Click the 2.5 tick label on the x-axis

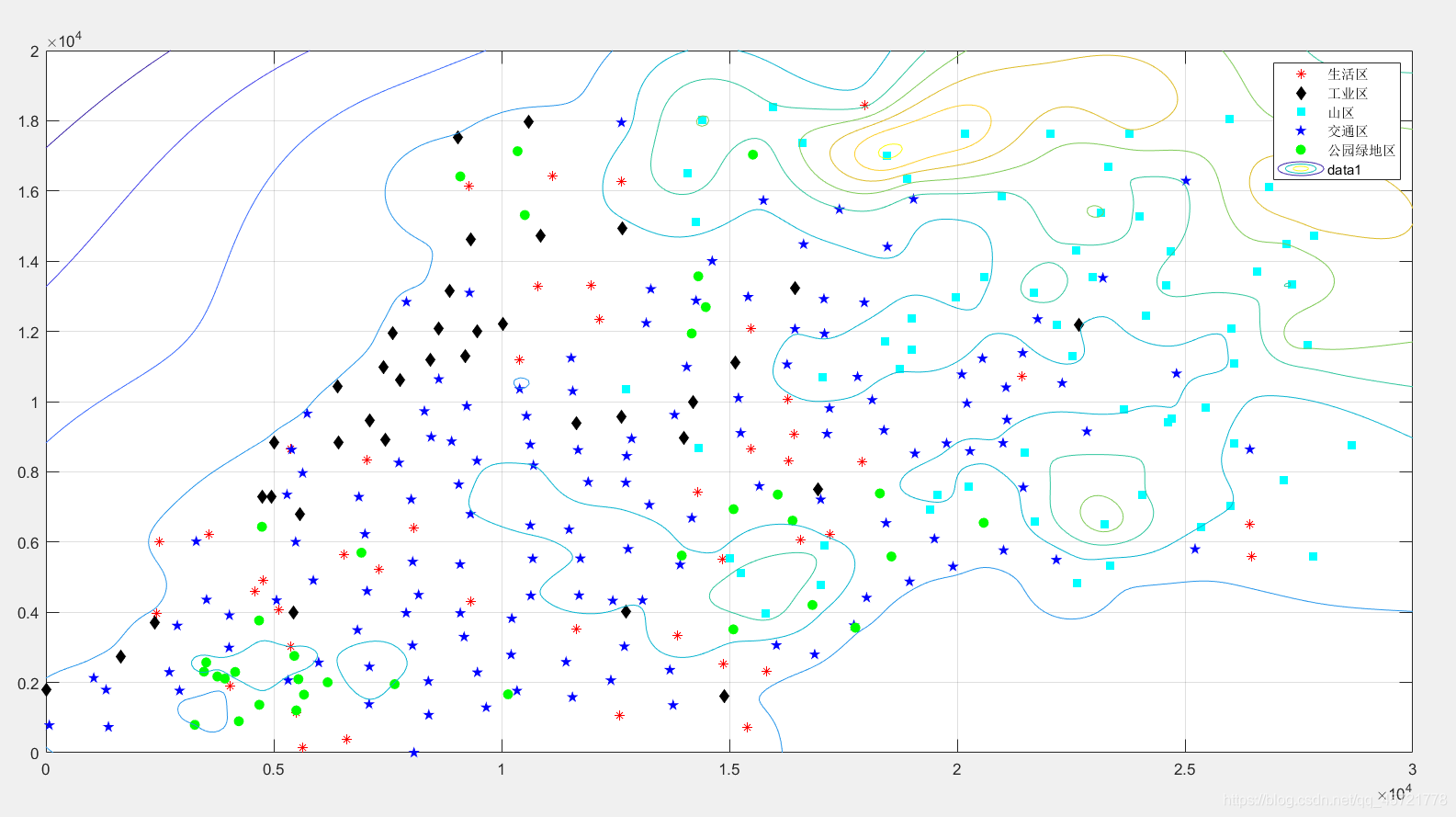[1184, 769]
